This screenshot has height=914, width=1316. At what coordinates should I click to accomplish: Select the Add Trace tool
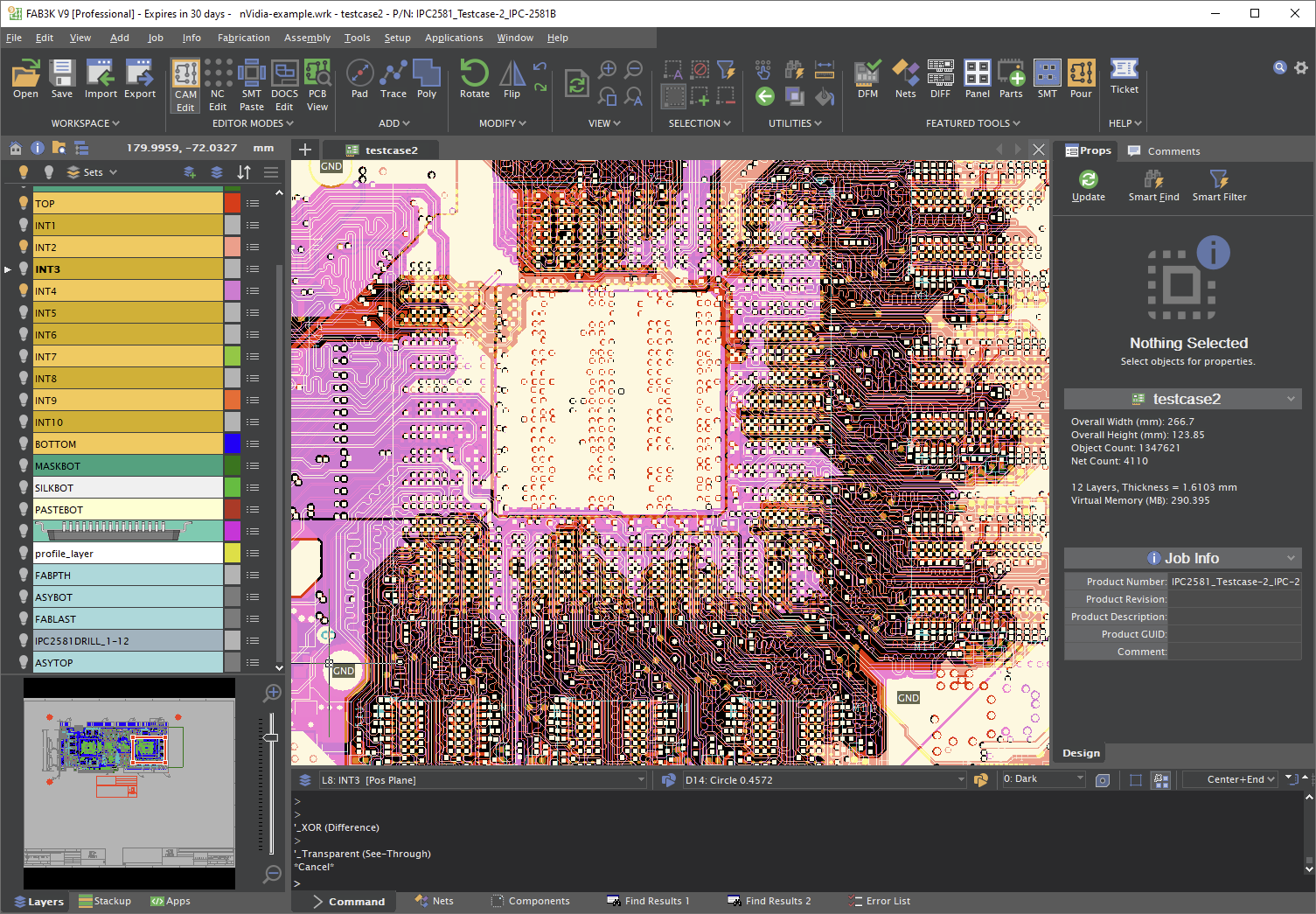pos(393,79)
